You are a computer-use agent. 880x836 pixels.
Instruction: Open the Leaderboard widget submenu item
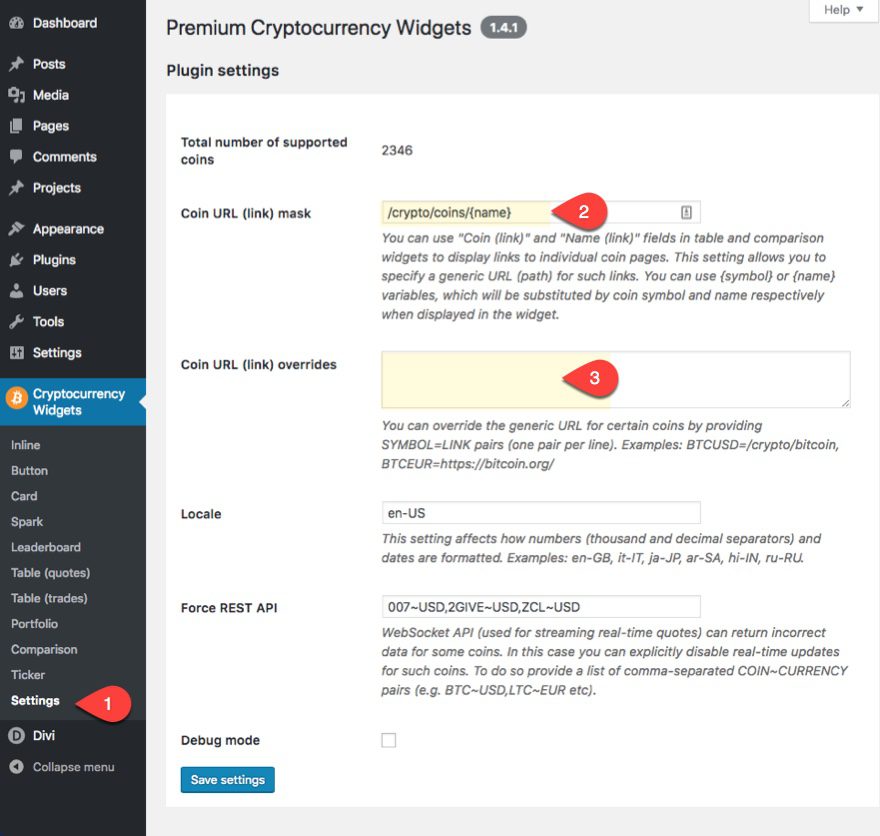coord(46,547)
